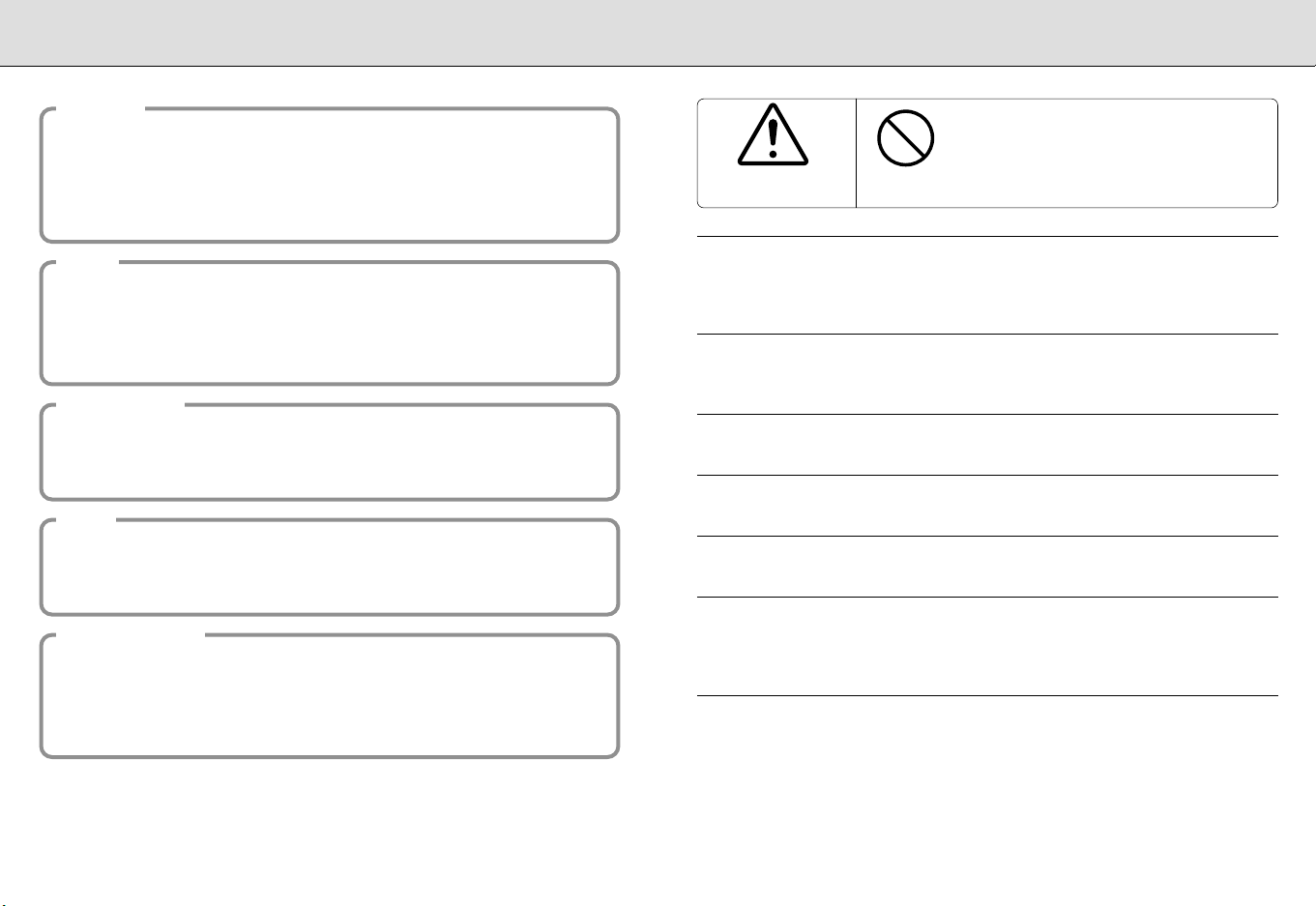The width and height of the screenshot is (1316, 906).
Task: Click third ruled row under warning box
Action: [x=987, y=445]
